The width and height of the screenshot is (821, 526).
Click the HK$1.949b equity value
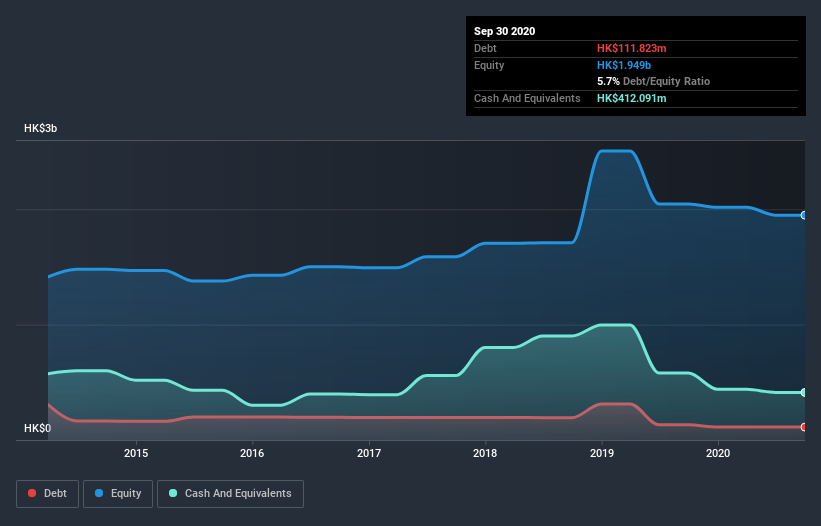[624, 65]
